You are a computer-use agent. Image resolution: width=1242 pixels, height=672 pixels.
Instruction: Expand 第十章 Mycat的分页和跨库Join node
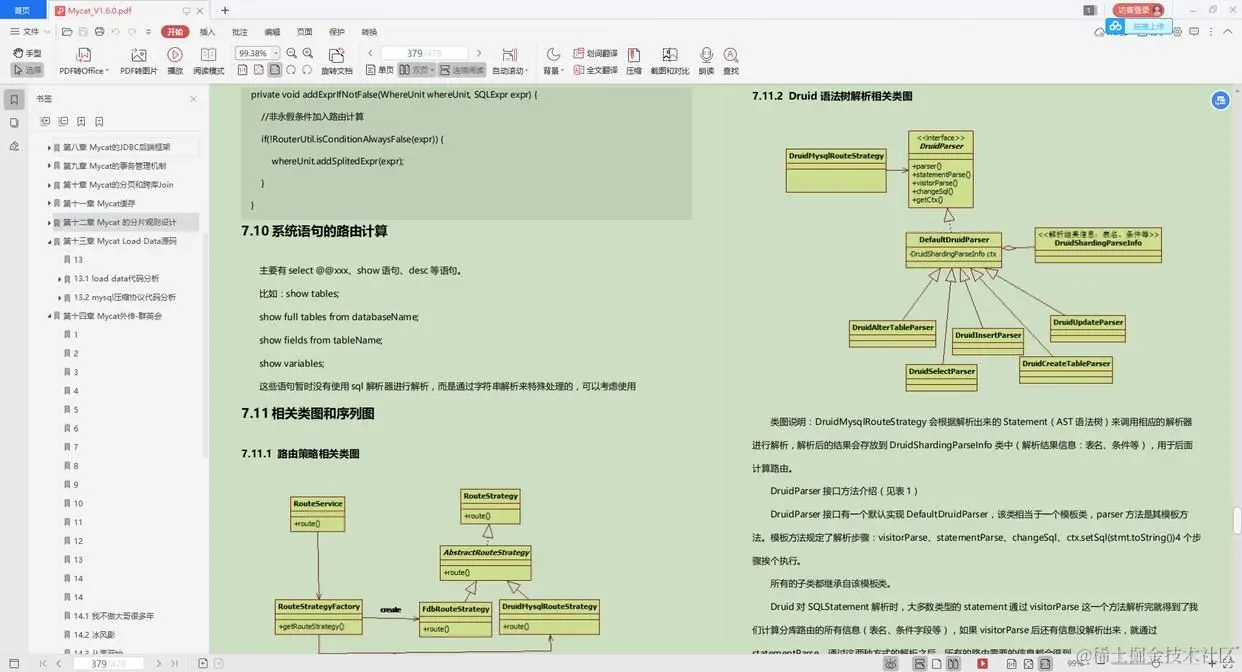click(x=50, y=185)
